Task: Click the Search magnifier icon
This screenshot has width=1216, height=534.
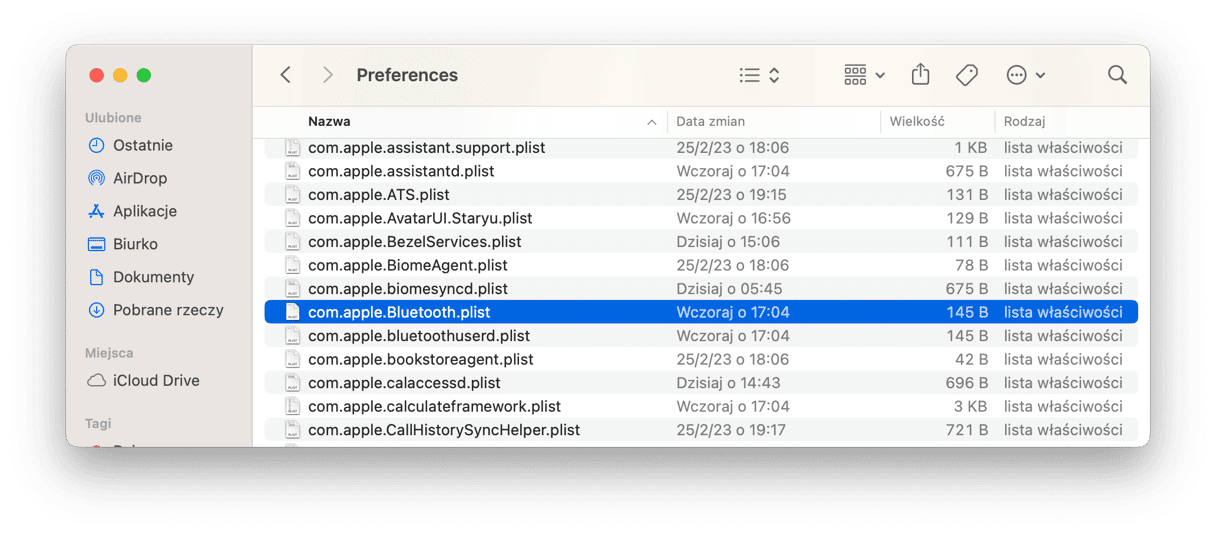Action: point(1118,75)
